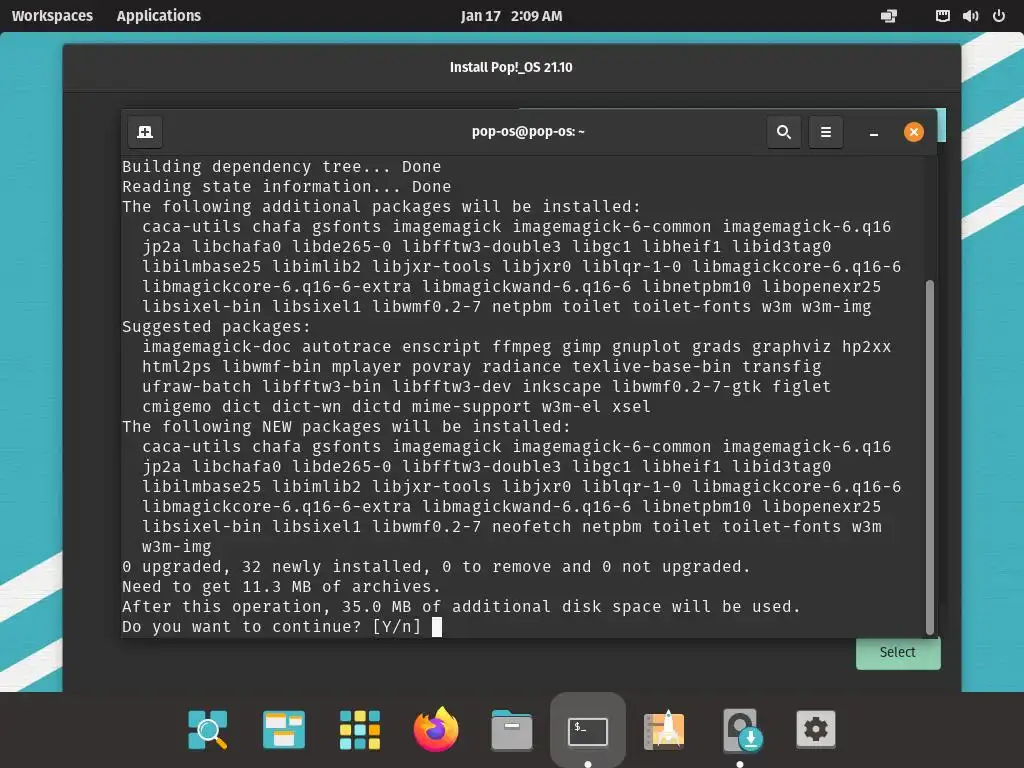Click the terminal vertical scrollbar

tap(930, 457)
